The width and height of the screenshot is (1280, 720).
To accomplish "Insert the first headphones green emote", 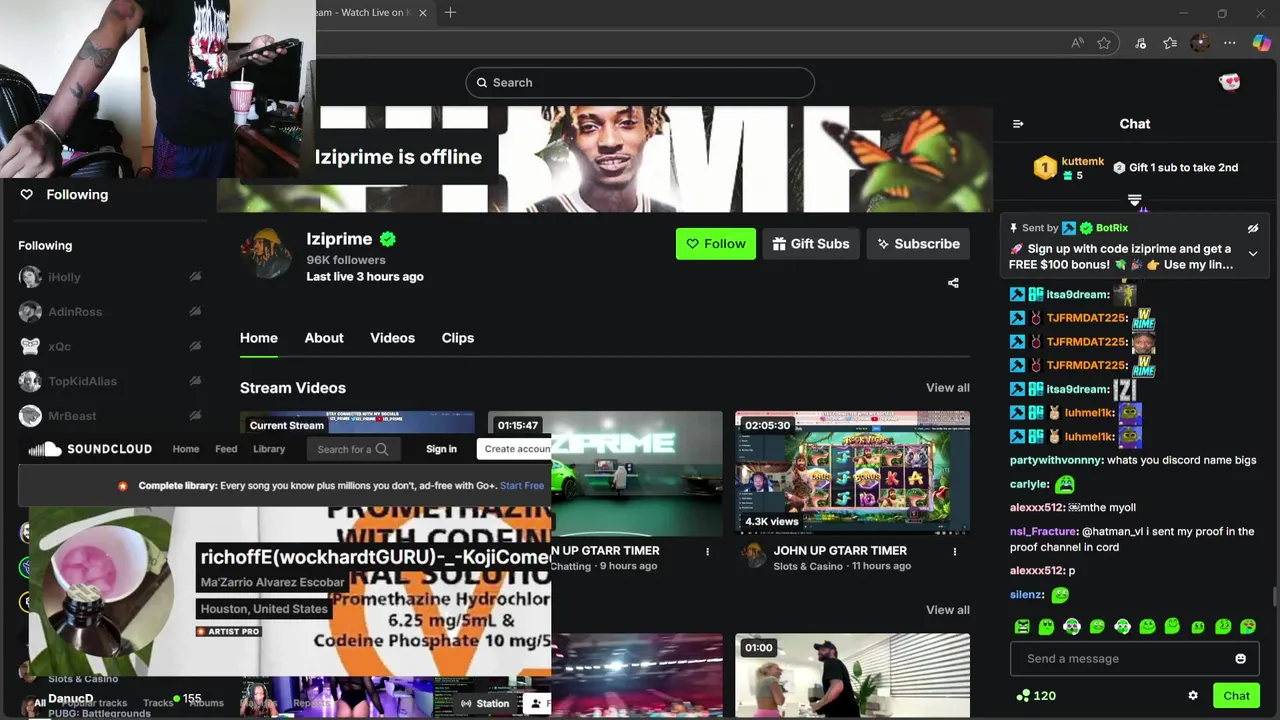I will (x=1072, y=627).
